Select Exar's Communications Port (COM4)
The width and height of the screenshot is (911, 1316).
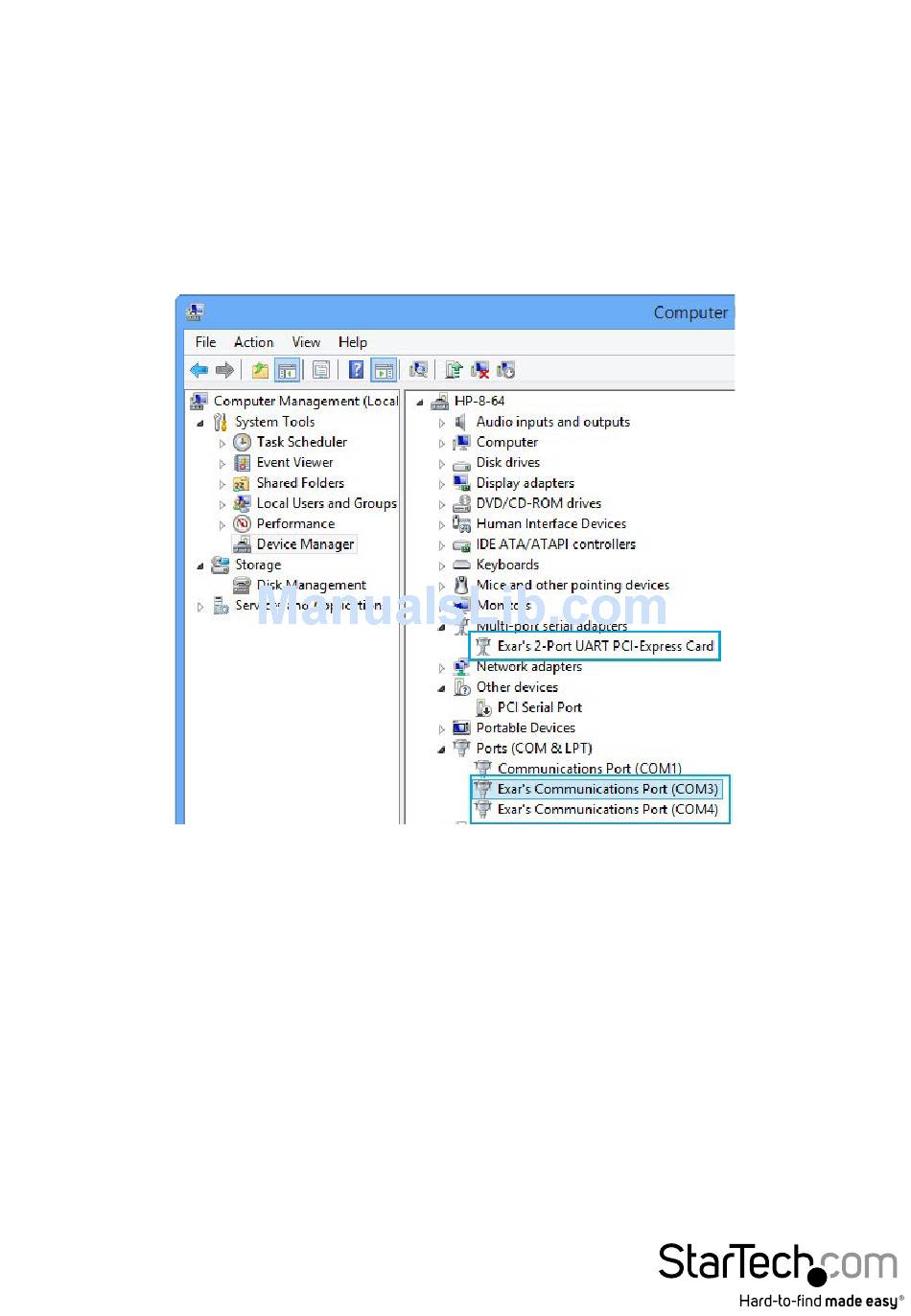607,809
